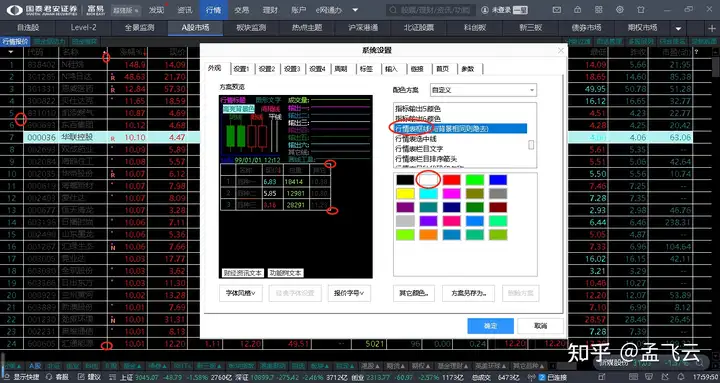Open the 全景监测 market tab
Viewport: 720px width, 383px height.
[140, 28]
